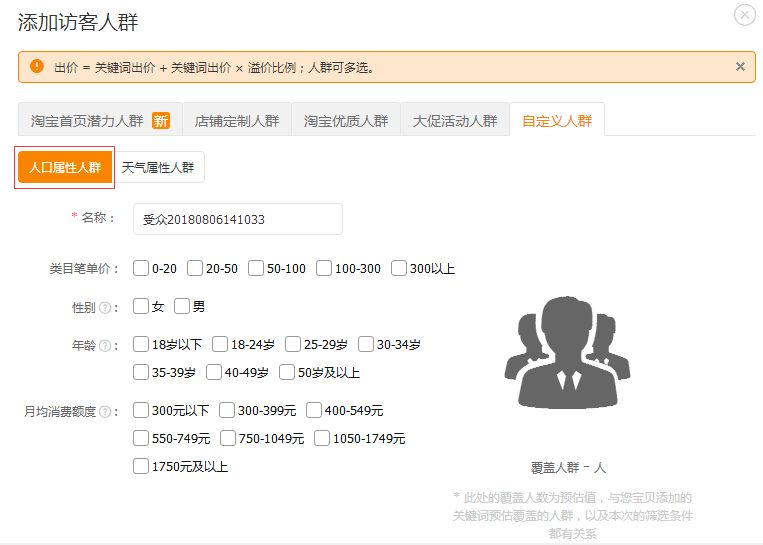Click the 覆盖人群 - 人 text
This screenshot has height=545, width=763.
tap(568, 468)
